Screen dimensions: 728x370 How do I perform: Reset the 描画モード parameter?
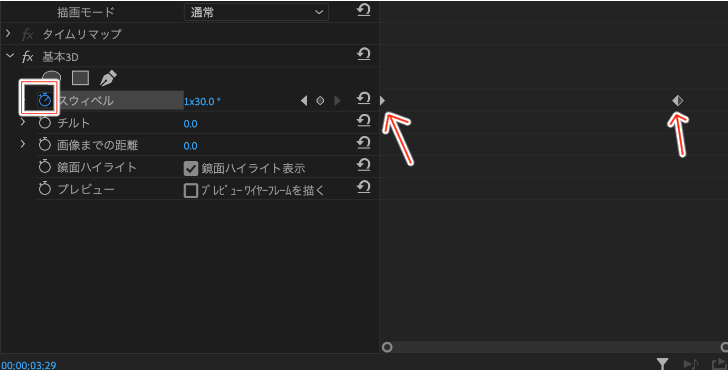(x=364, y=10)
